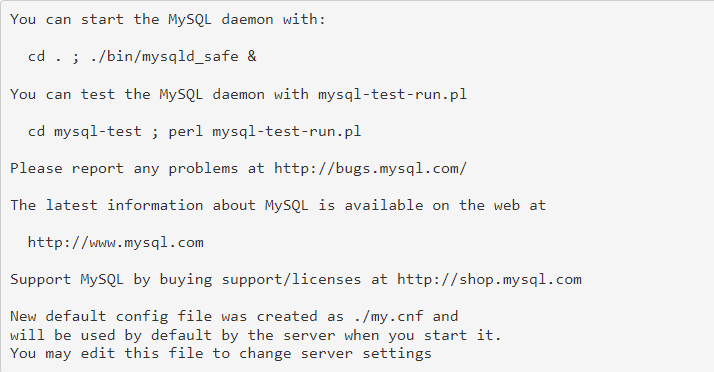The height and width of the screenshot is (372, 714).
Task: Click 'perl mysql-test-run.pl' in indented command
Action: 265,132
